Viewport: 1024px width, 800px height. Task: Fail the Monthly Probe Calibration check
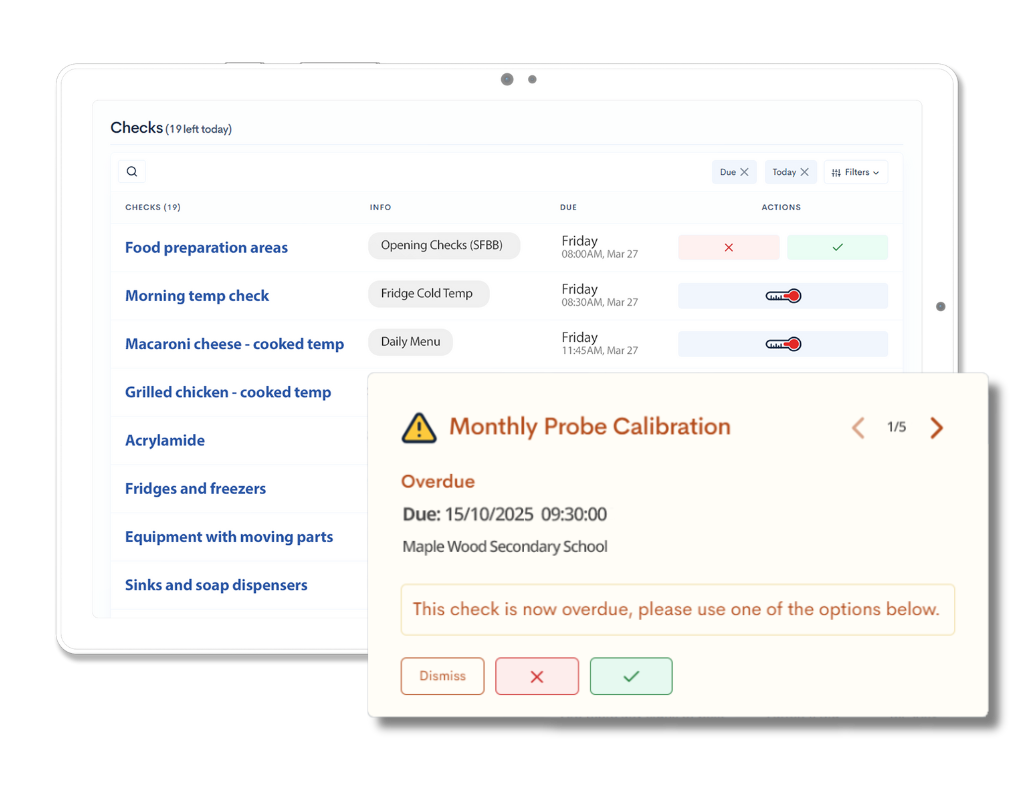coord(537,677)
